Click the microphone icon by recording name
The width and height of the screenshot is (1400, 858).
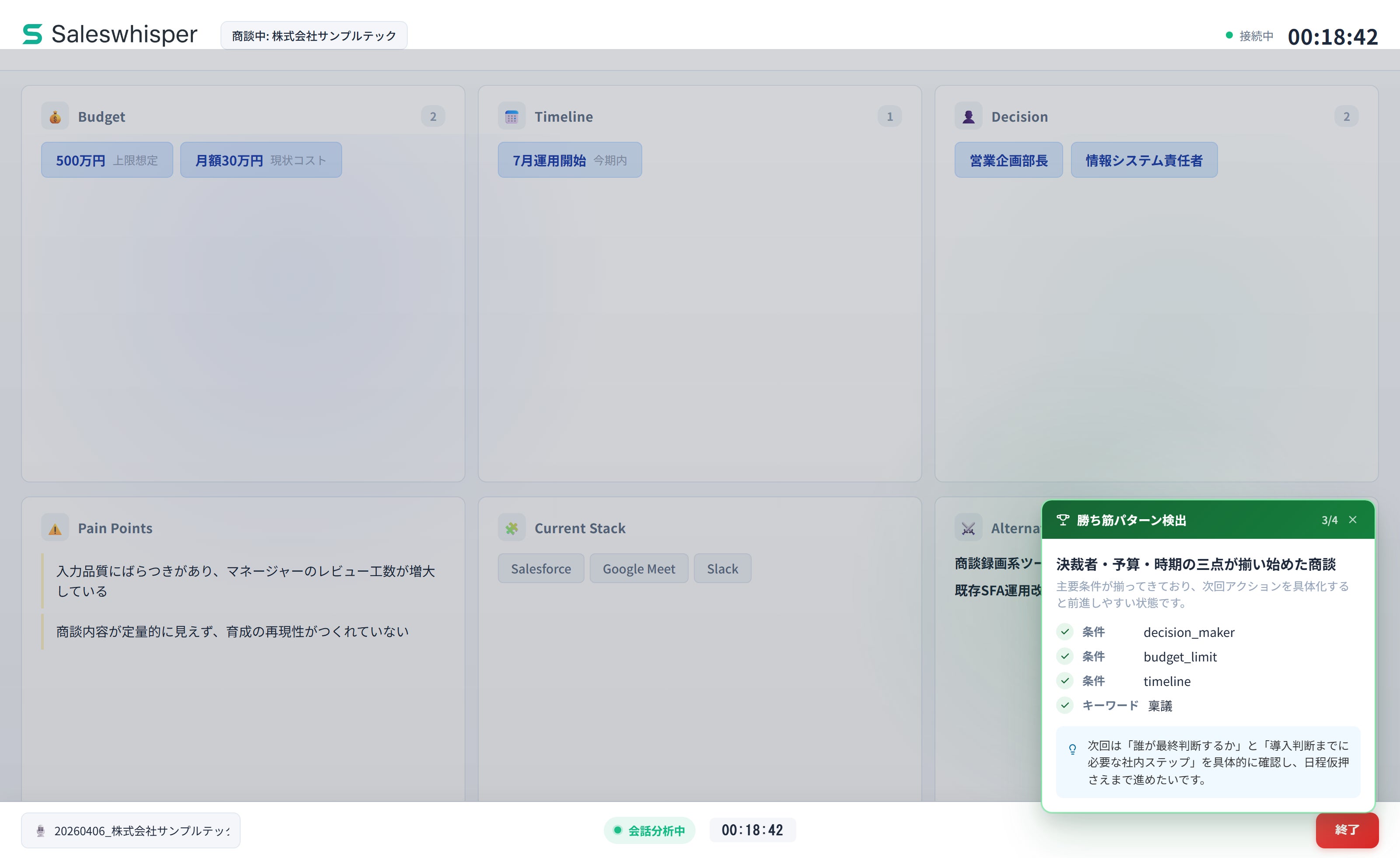(x=40, y=831)
